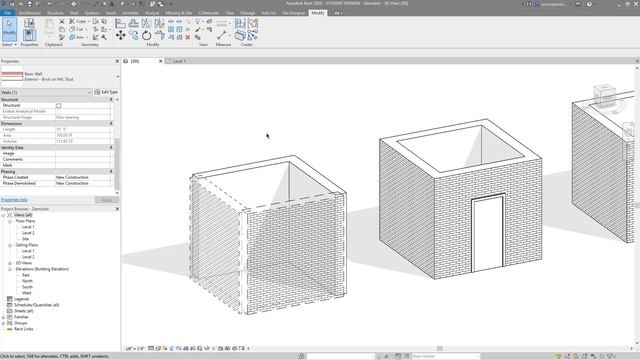
Task: Click the Mirror - Pick Axis icon
Action: coord(146,23)
